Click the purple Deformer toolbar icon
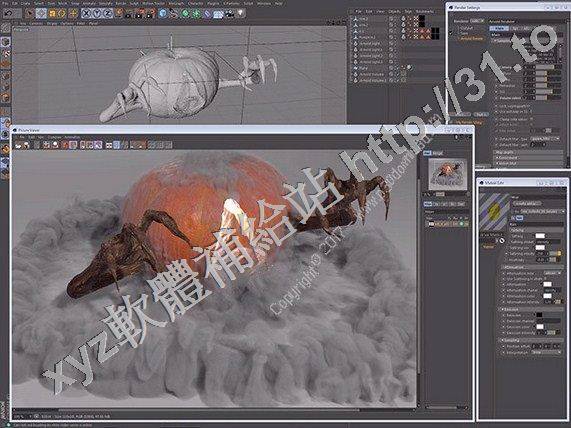The height and width of the screenshot is (428, 571). coord(207,14)
